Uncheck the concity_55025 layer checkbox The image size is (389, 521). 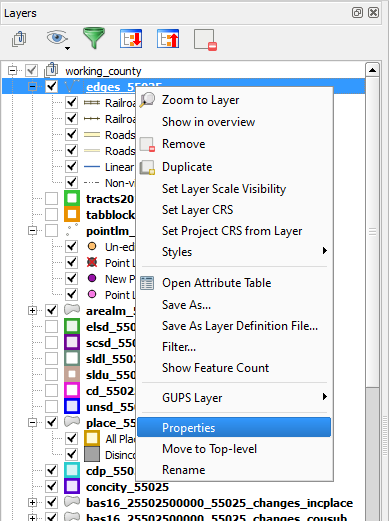51,486
